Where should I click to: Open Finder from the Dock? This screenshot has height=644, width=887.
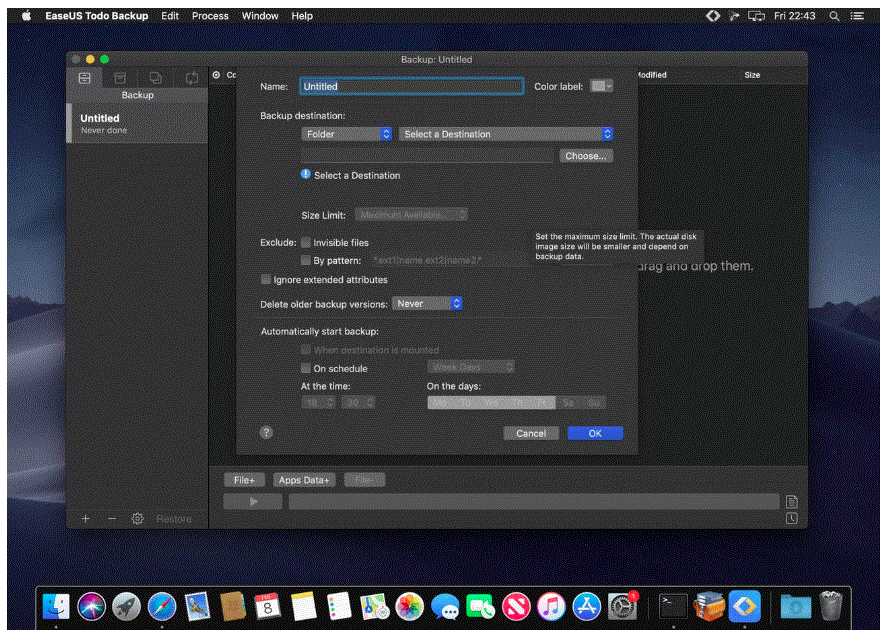coord(56,607)
